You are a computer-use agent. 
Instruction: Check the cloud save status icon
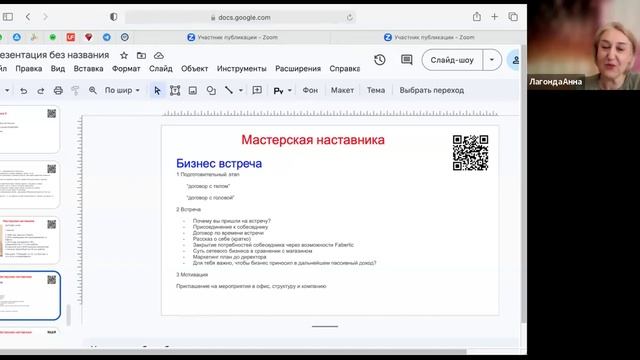159,55
